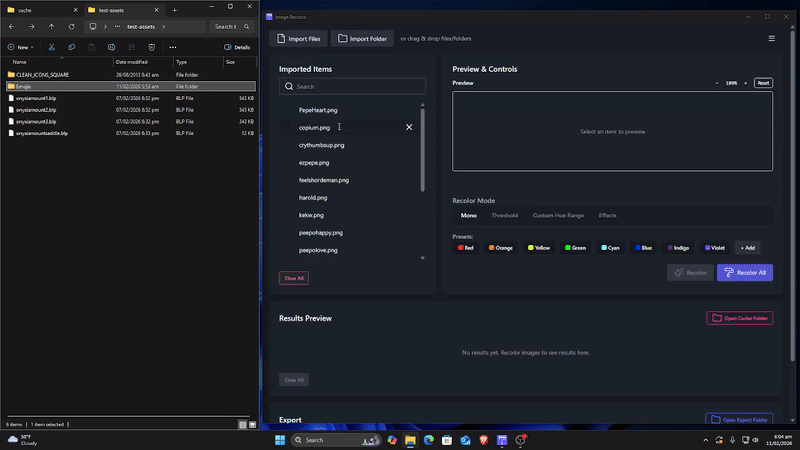The image size is (800, 450).
Task: Click the Recolor All button
Action: 744,272
